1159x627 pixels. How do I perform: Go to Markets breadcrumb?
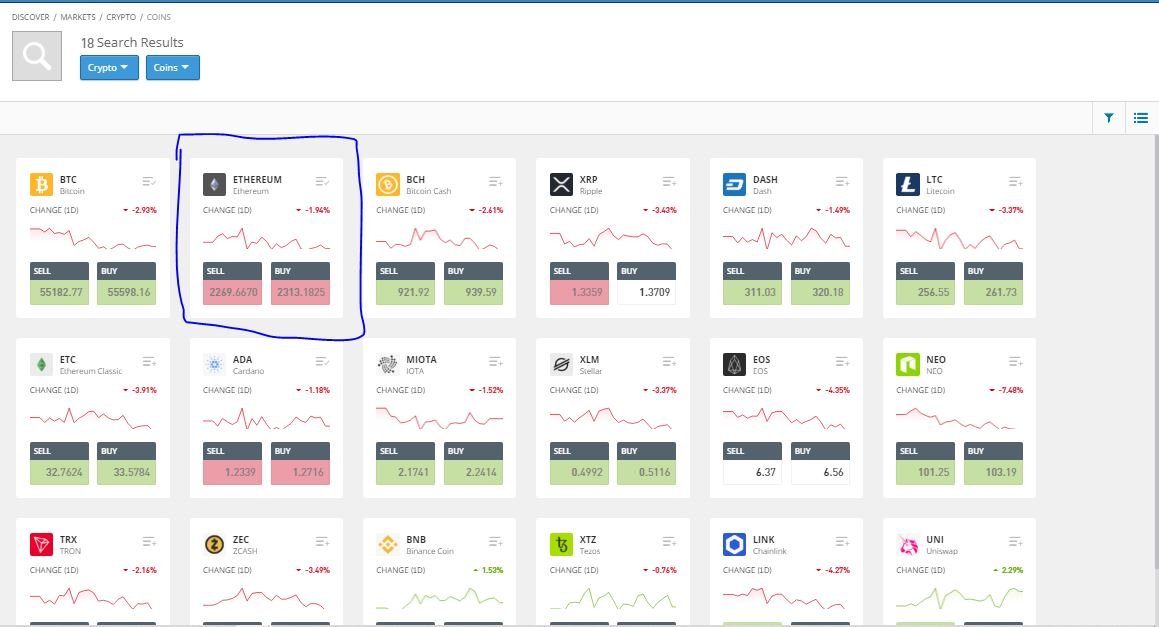tap(78, 17)
